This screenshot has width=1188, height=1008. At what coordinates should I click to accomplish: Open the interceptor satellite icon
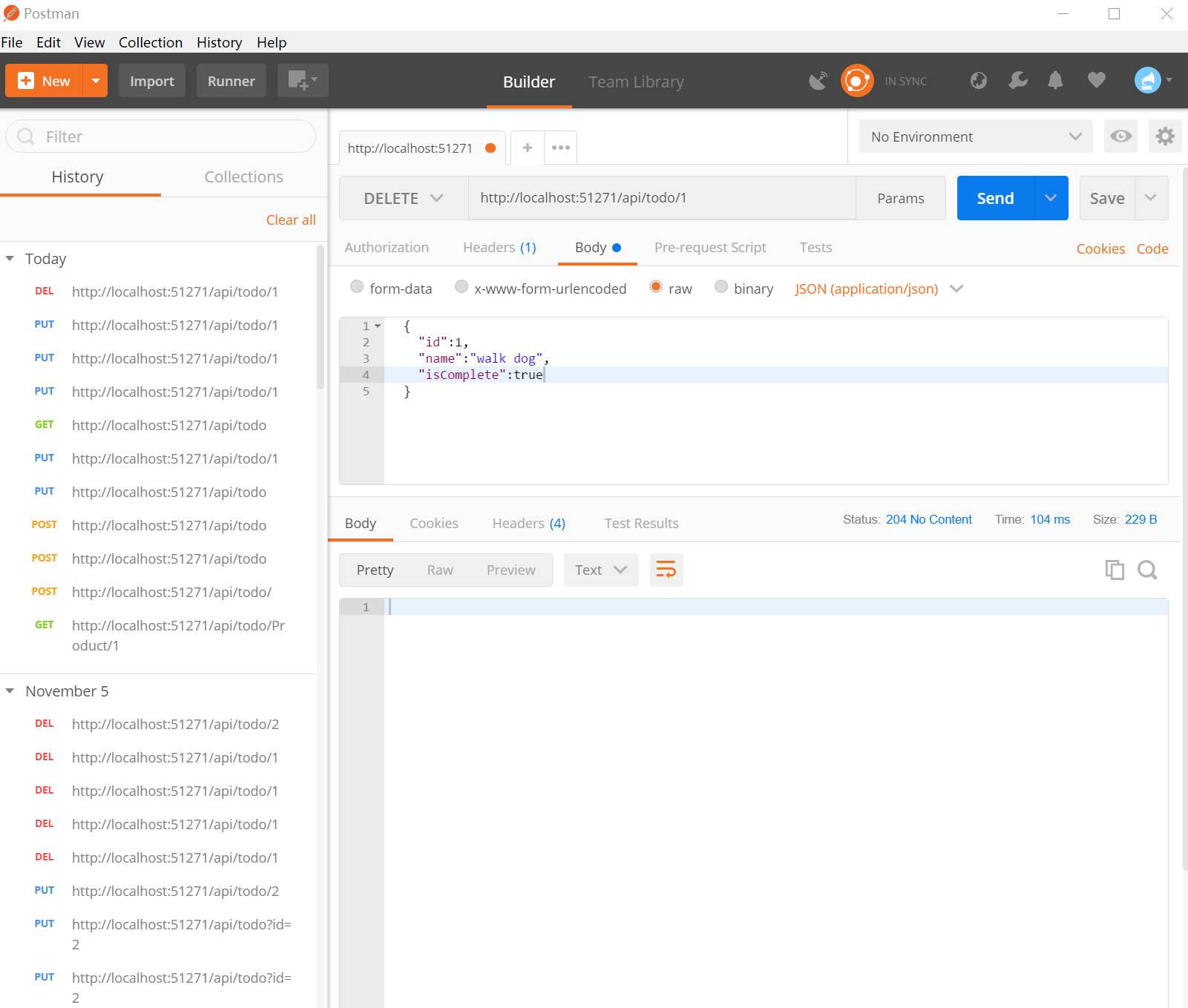click(818, 81)
